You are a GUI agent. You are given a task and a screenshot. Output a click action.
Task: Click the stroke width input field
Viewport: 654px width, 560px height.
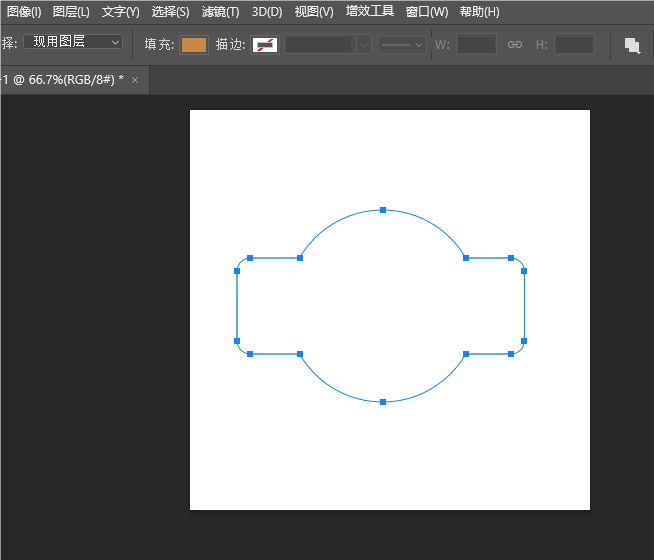point(320,45)
